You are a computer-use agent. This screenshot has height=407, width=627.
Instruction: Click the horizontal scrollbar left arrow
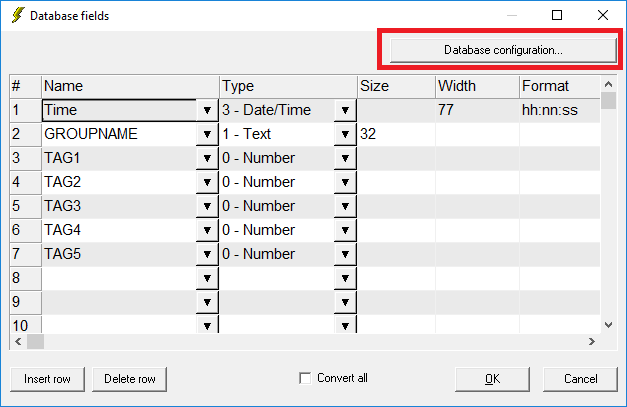pyautogui.click(x=18, y=341)
